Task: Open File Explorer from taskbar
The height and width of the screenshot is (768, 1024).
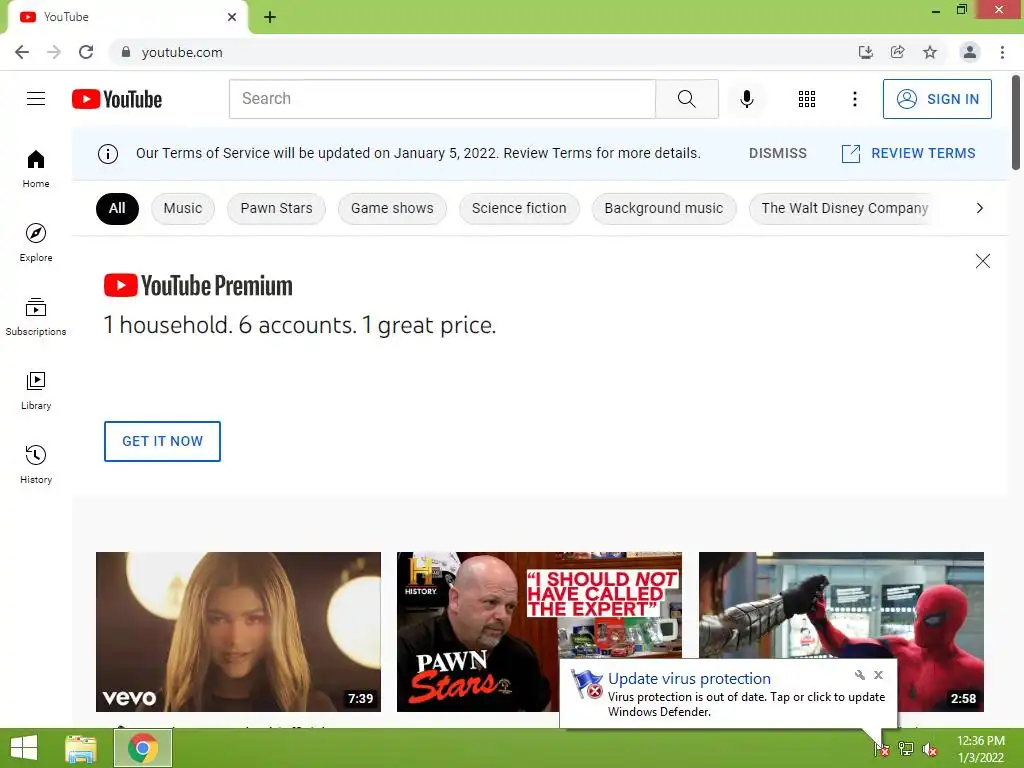Action: (81, 748)
